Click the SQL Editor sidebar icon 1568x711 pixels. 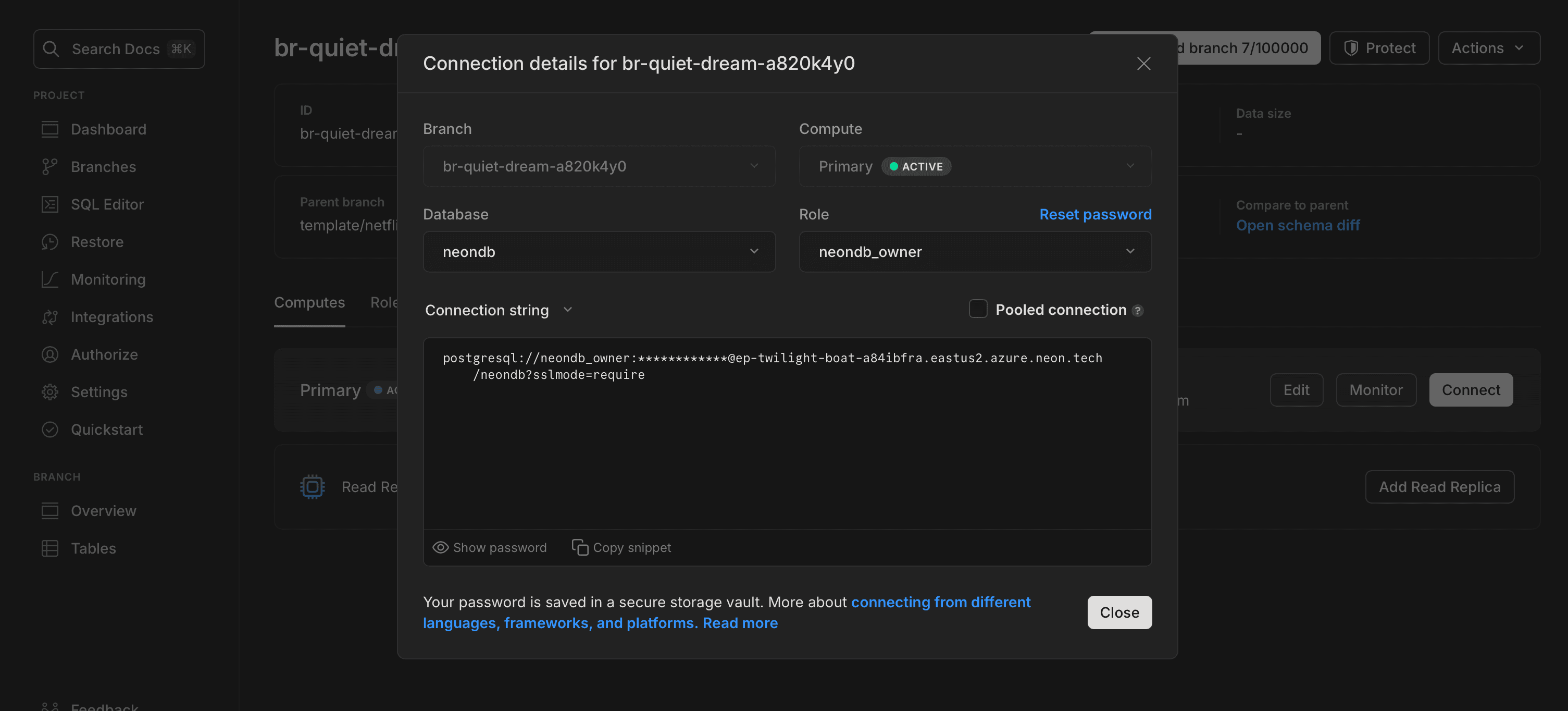50,204
